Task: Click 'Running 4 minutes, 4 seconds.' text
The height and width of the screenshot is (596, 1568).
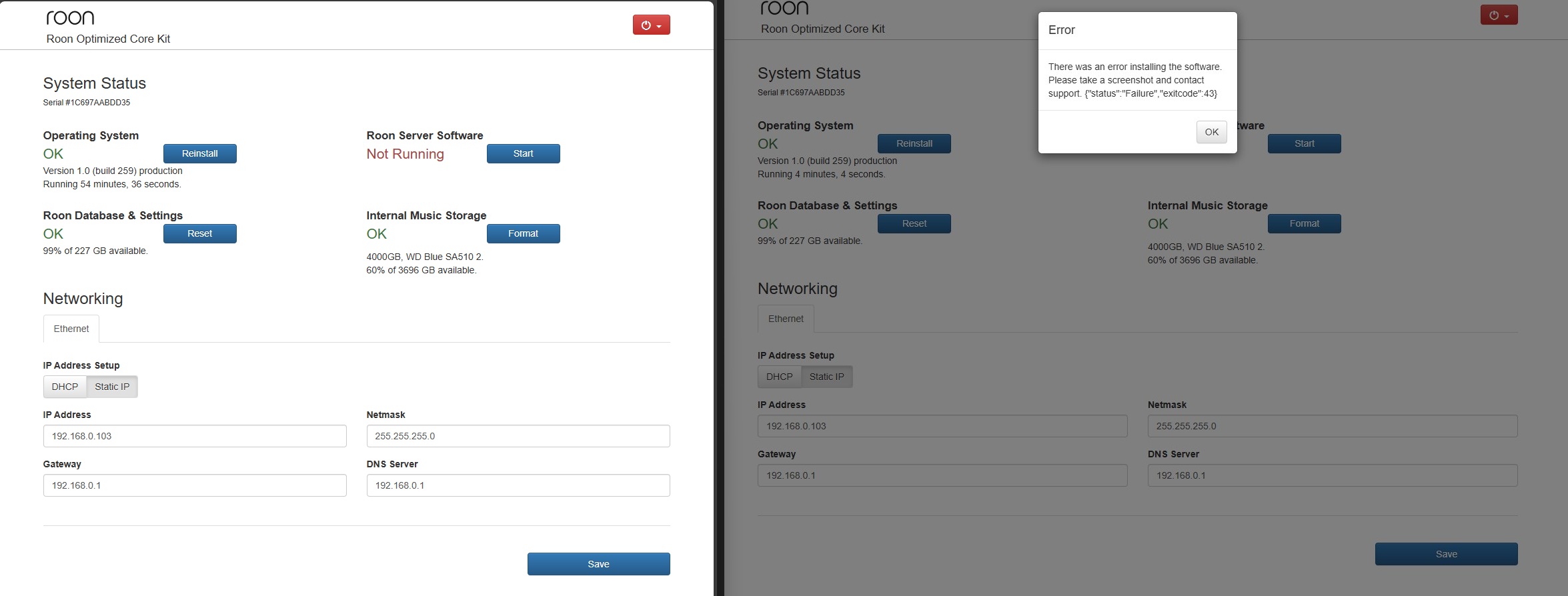Action: click(822, 174)
